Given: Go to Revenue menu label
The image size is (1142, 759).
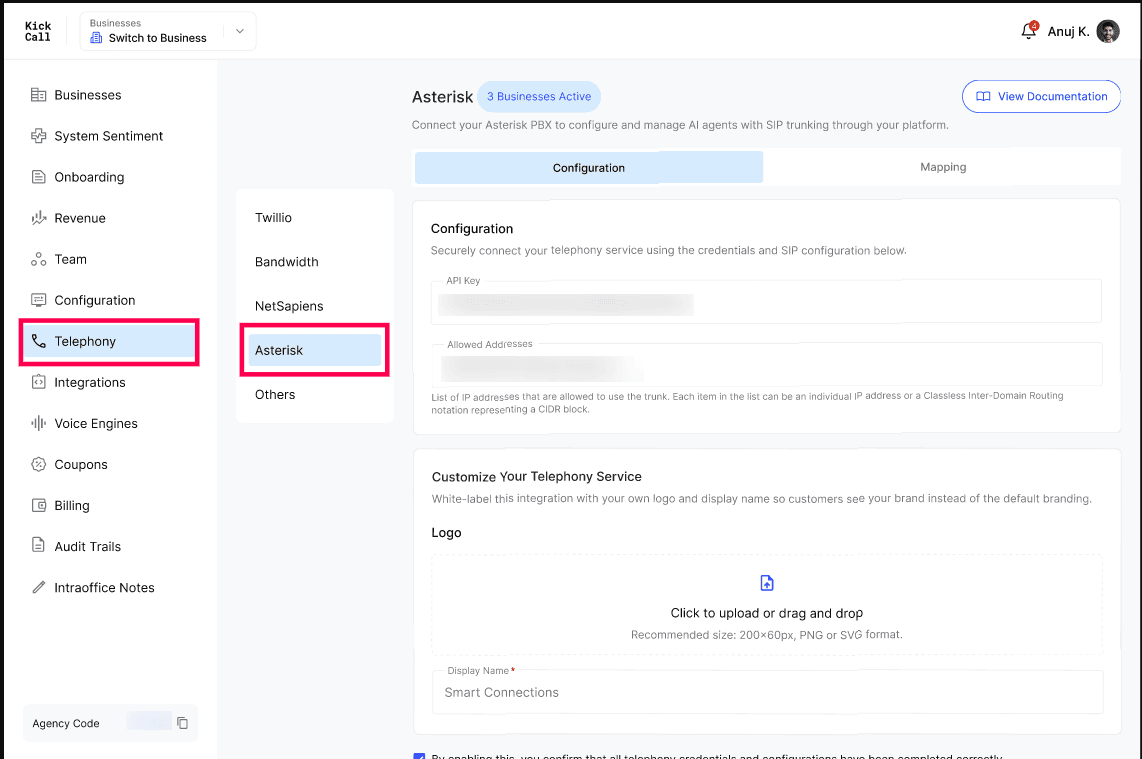Looking at the screenshot, I should 79,218.
